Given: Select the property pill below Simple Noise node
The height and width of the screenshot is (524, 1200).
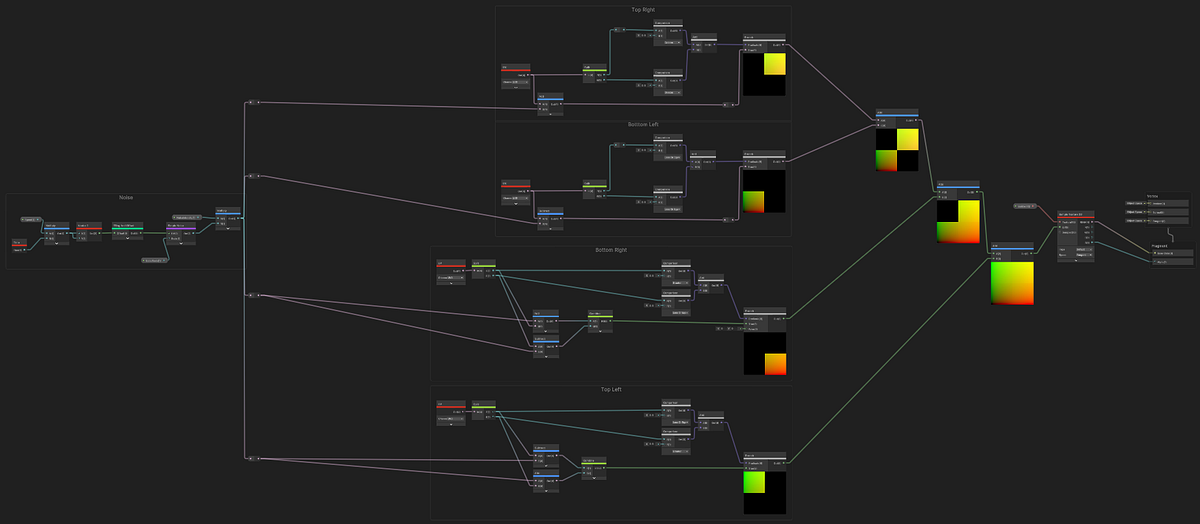Looking at the screenshot, I should point(154,261).
